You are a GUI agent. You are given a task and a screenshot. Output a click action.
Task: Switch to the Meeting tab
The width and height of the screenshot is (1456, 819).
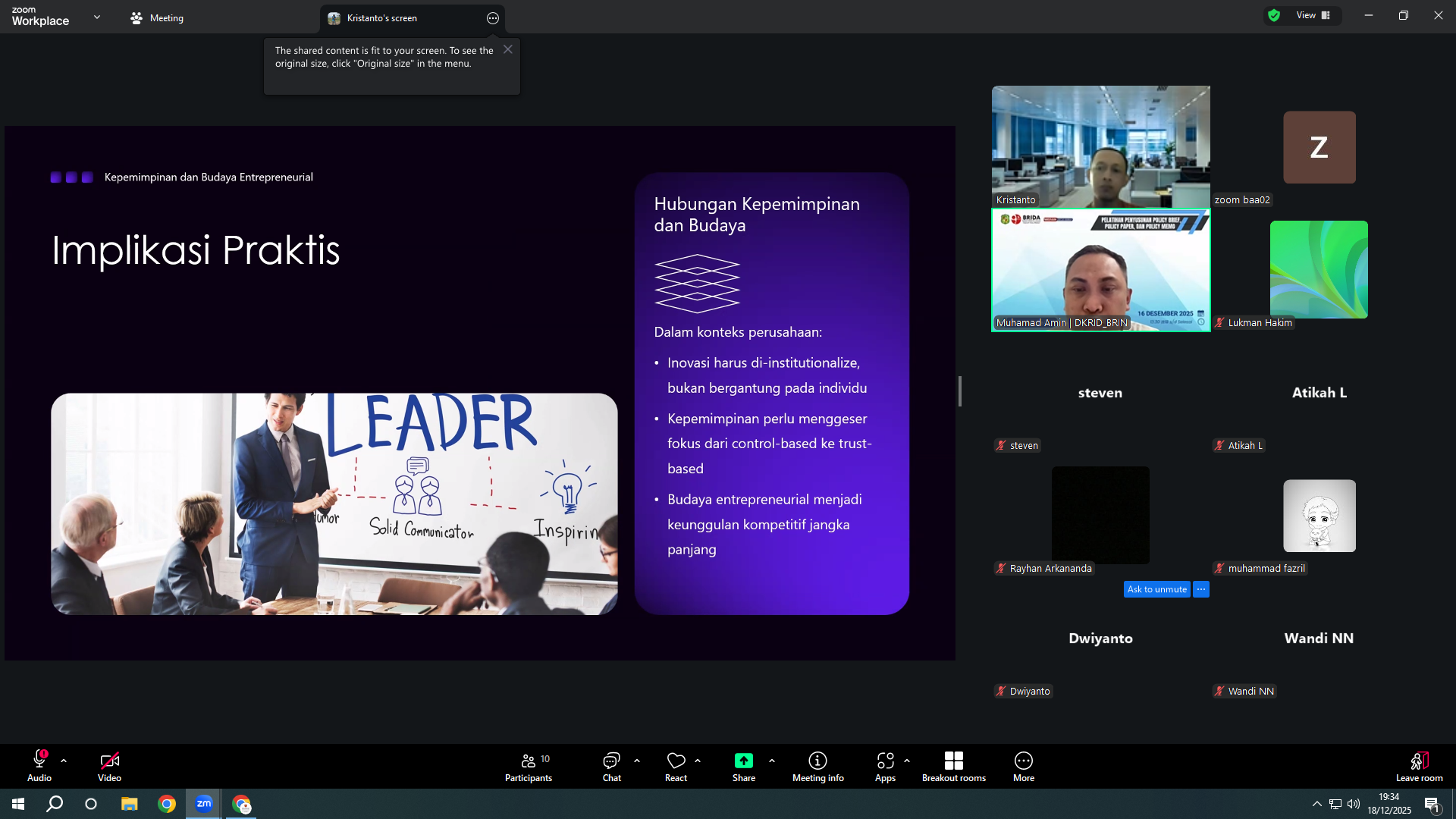pyautogui.click(x=157, y=18)
